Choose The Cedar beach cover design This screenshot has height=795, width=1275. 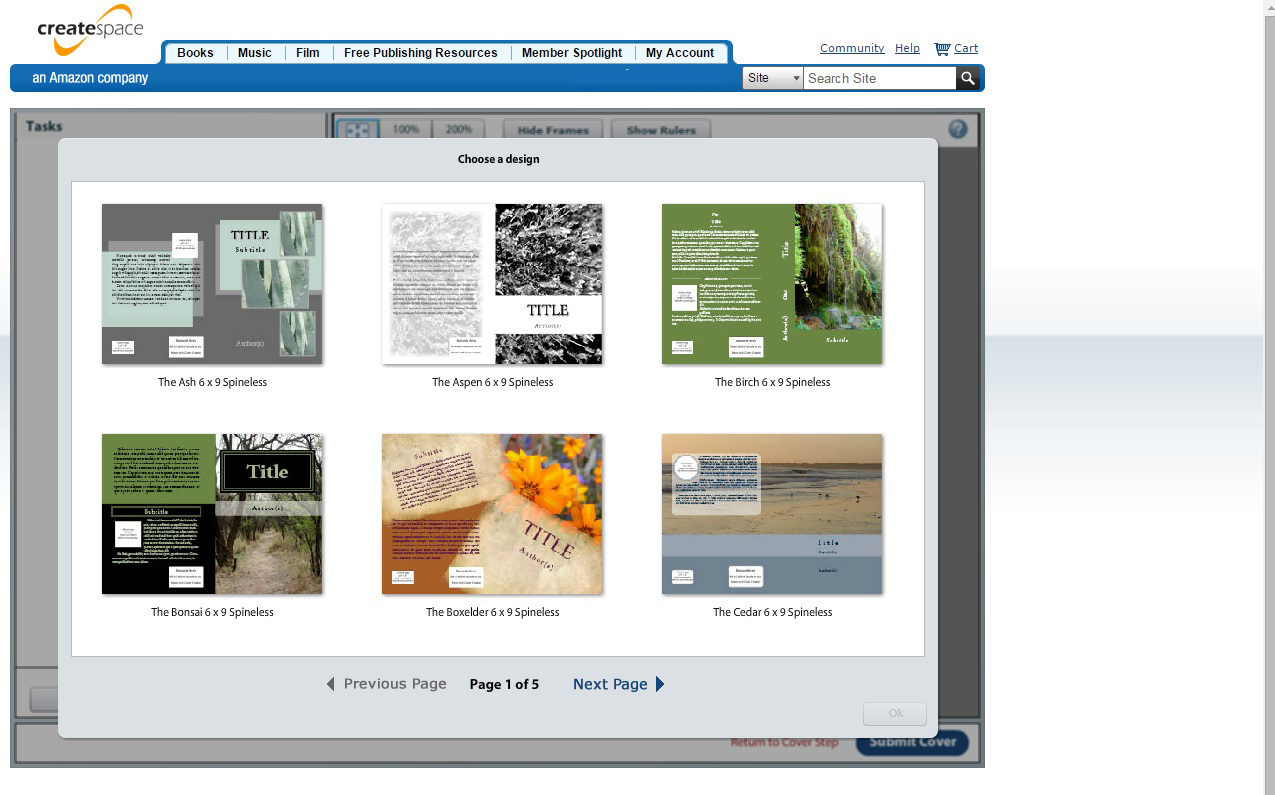pos(772,514)
